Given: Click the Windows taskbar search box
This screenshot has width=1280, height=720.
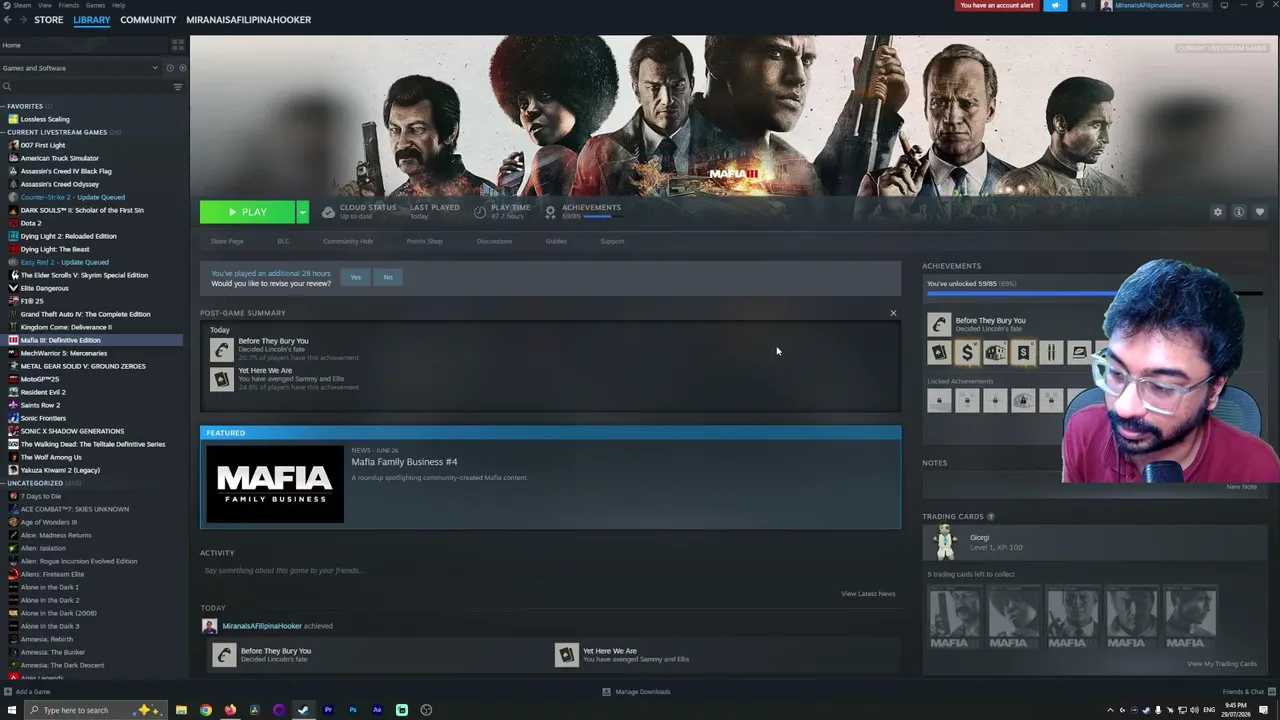Looking at the screenshot, I should (95, 710).
